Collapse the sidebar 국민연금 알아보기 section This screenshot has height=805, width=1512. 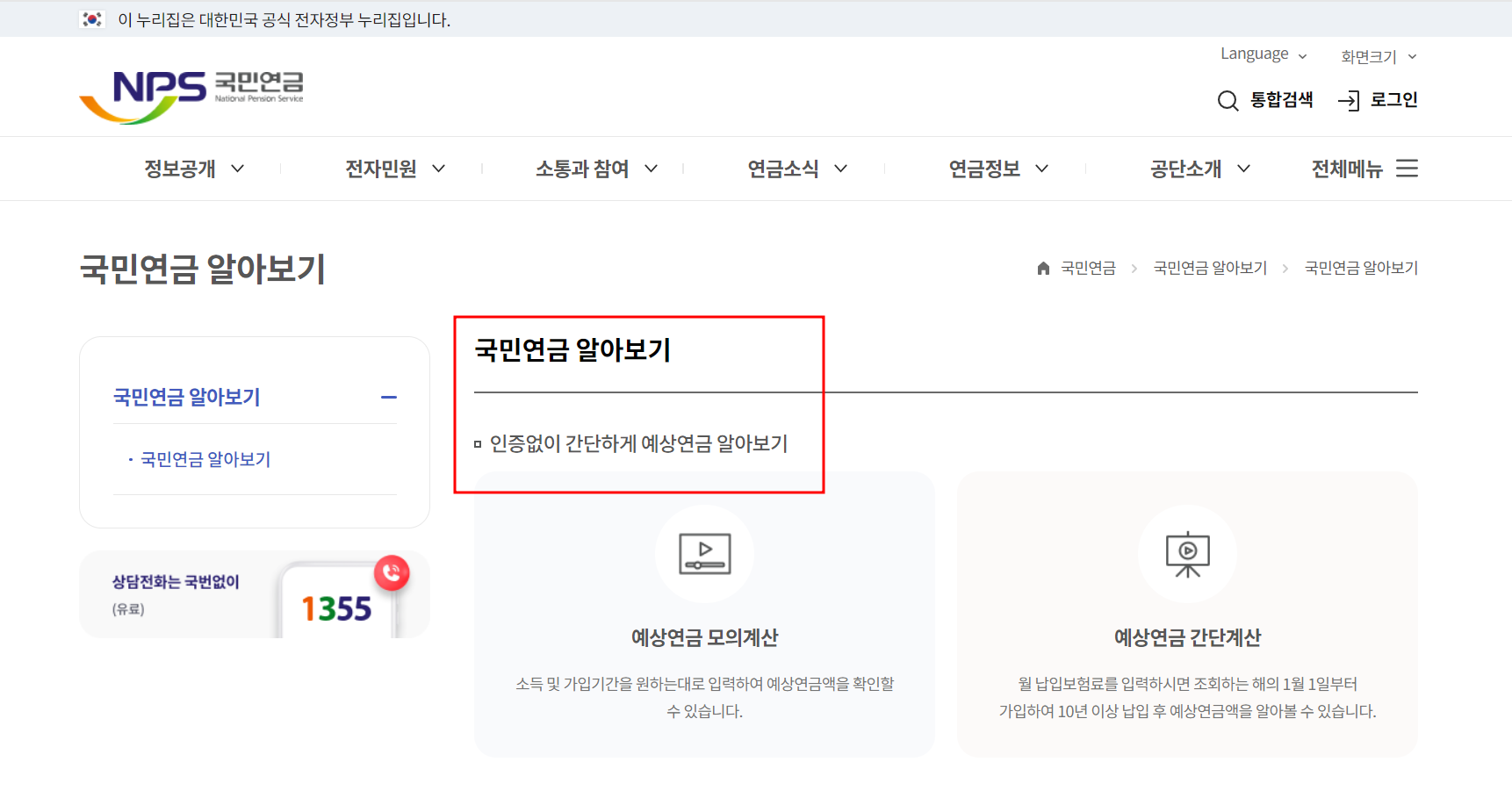(x=389, y=397)
